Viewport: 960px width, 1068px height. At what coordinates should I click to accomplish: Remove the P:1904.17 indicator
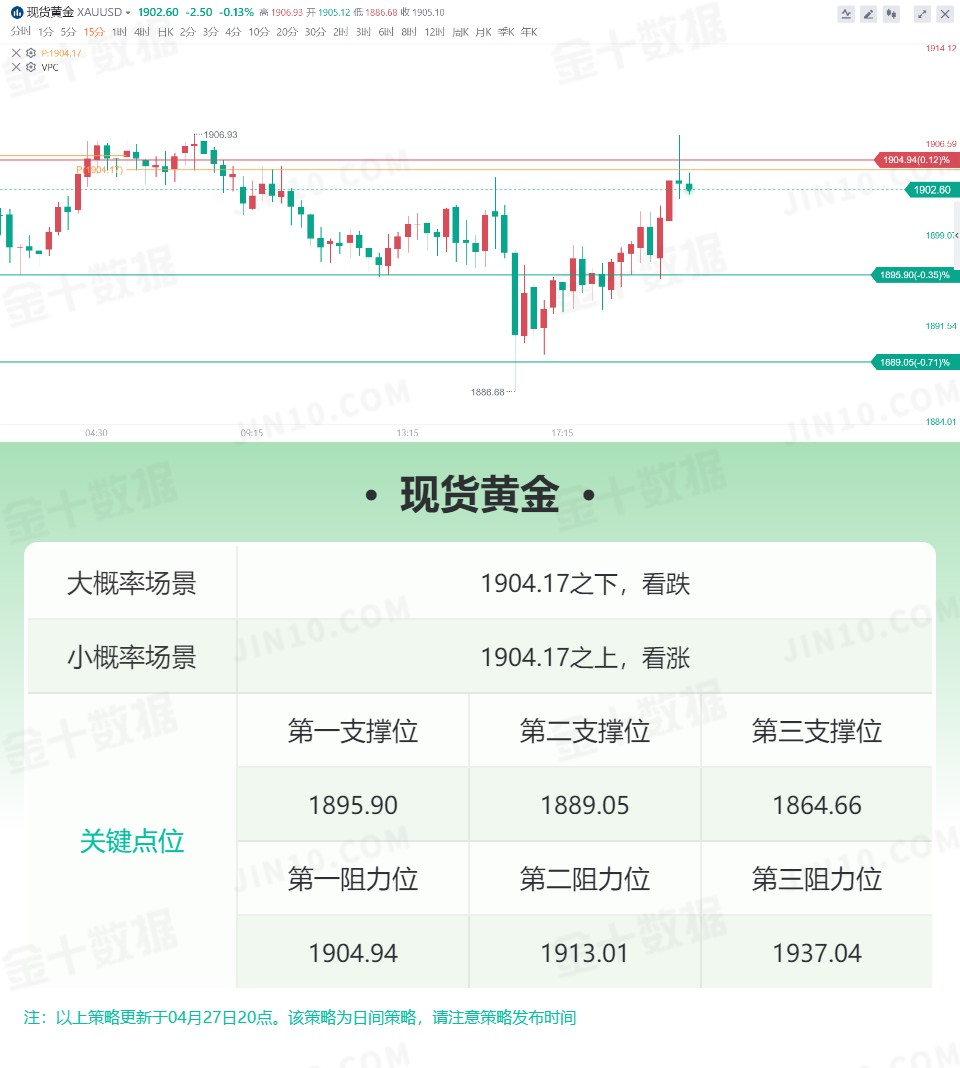coord(16,52)
